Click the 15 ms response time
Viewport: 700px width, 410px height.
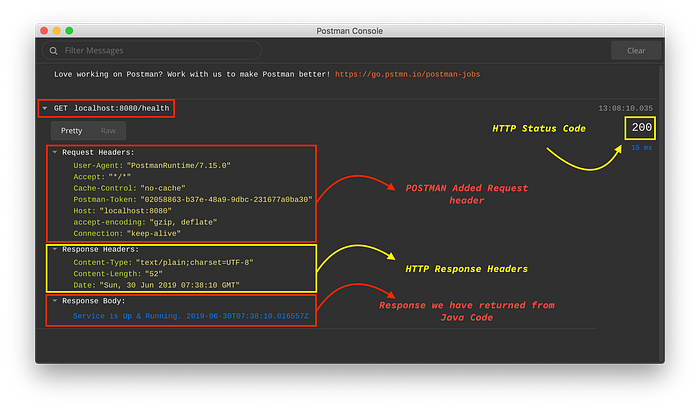pyautogui.click(x=642, y=147)
